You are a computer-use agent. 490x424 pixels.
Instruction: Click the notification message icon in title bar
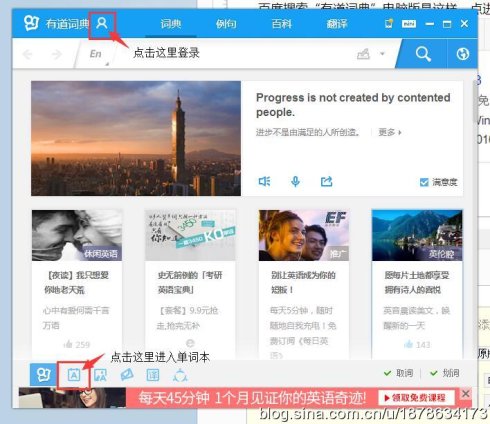[x=389, y=24]
